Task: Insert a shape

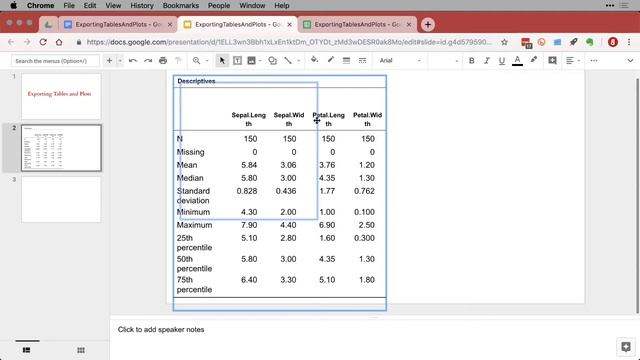Action: [x=272, y=60]
